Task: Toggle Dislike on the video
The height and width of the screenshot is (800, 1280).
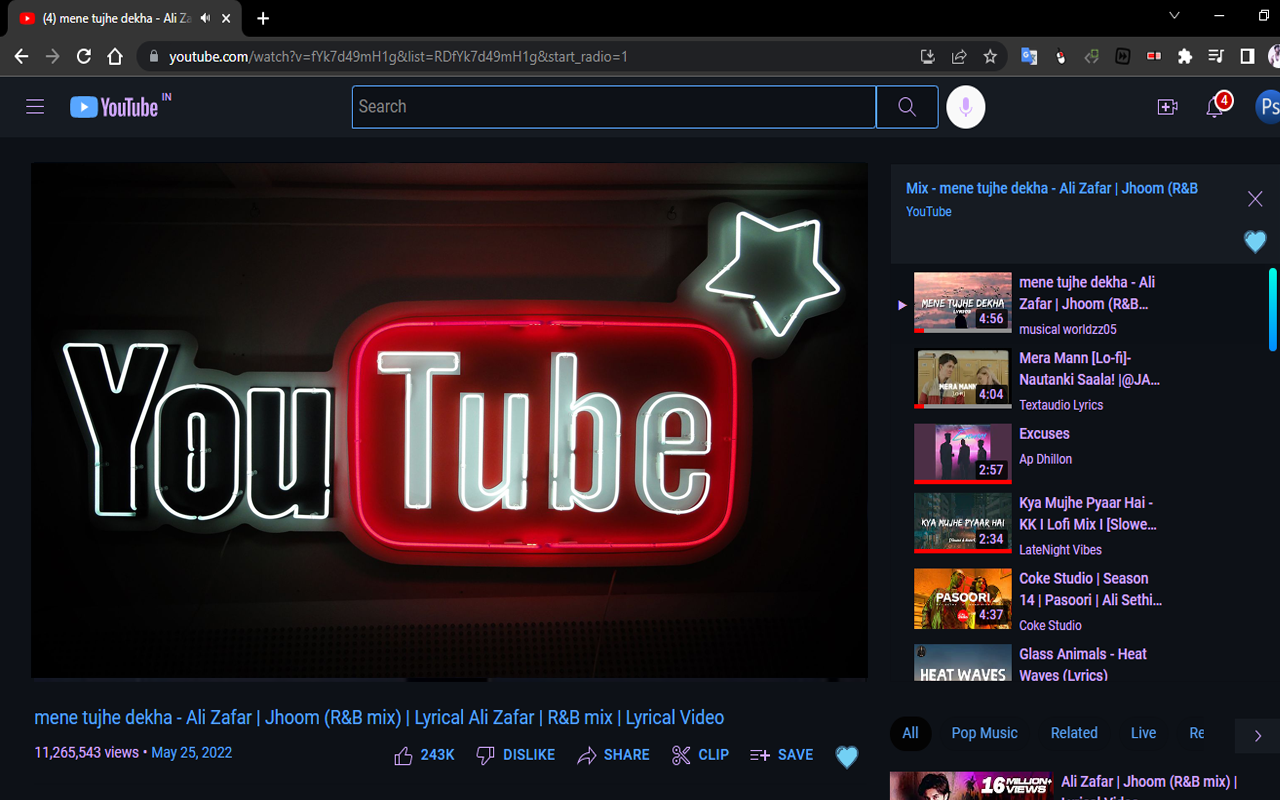Action: click(515, 755)
